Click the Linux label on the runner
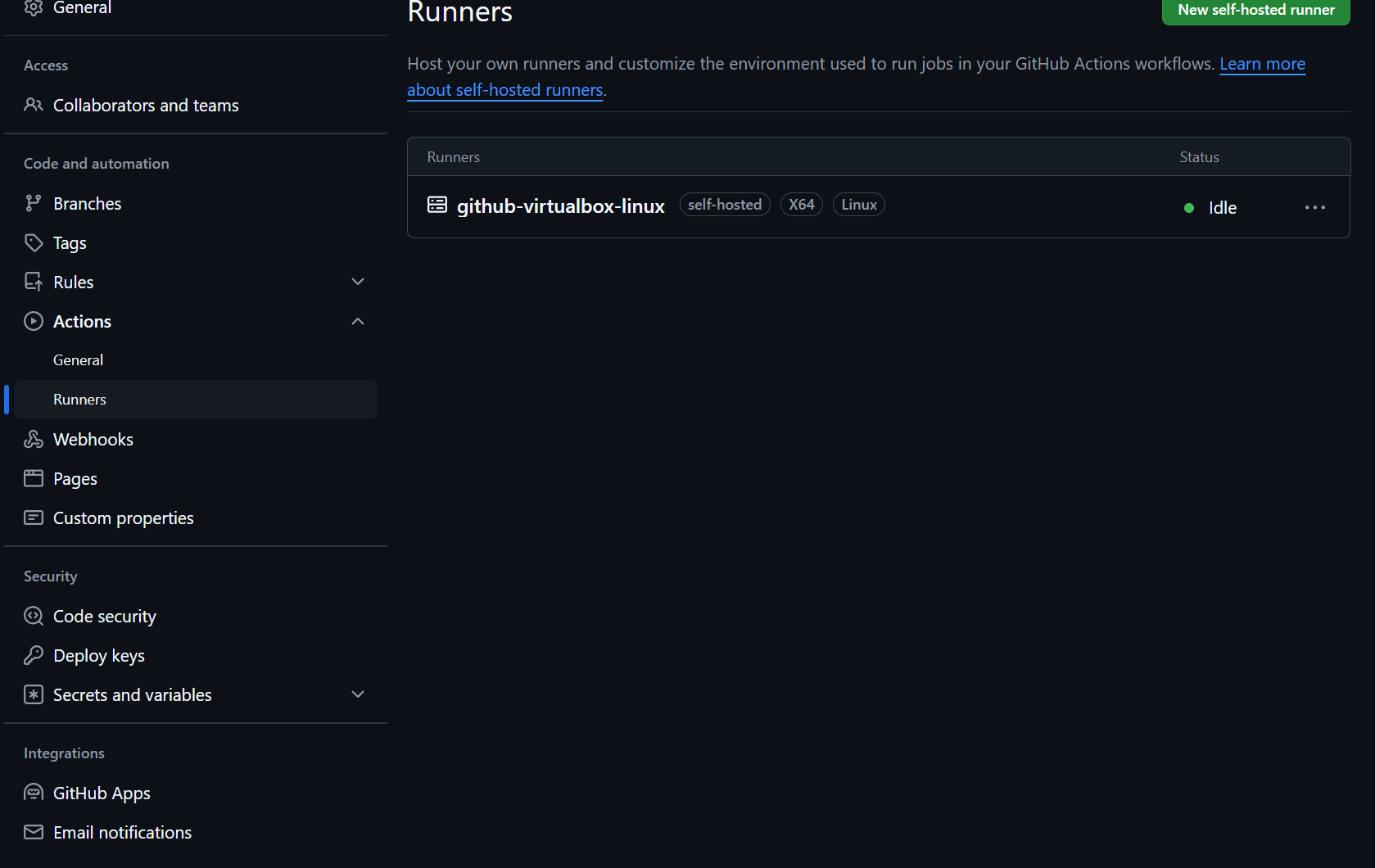Screen dimensions: 1375x868 coord(858,204)
